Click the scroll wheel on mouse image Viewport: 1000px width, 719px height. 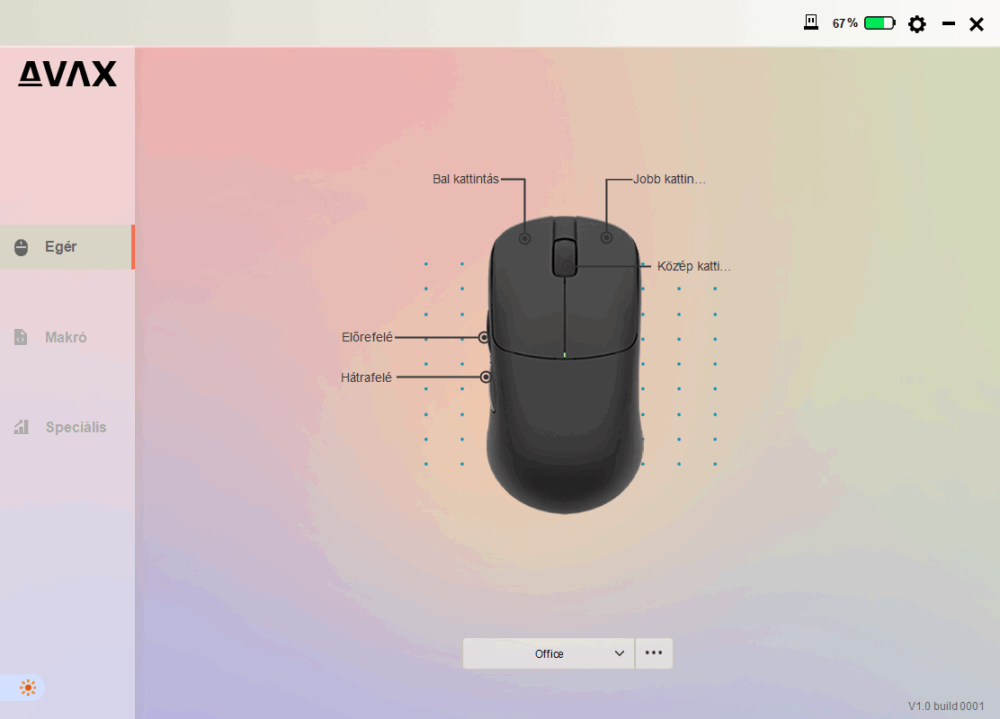[x=564, y=256]
